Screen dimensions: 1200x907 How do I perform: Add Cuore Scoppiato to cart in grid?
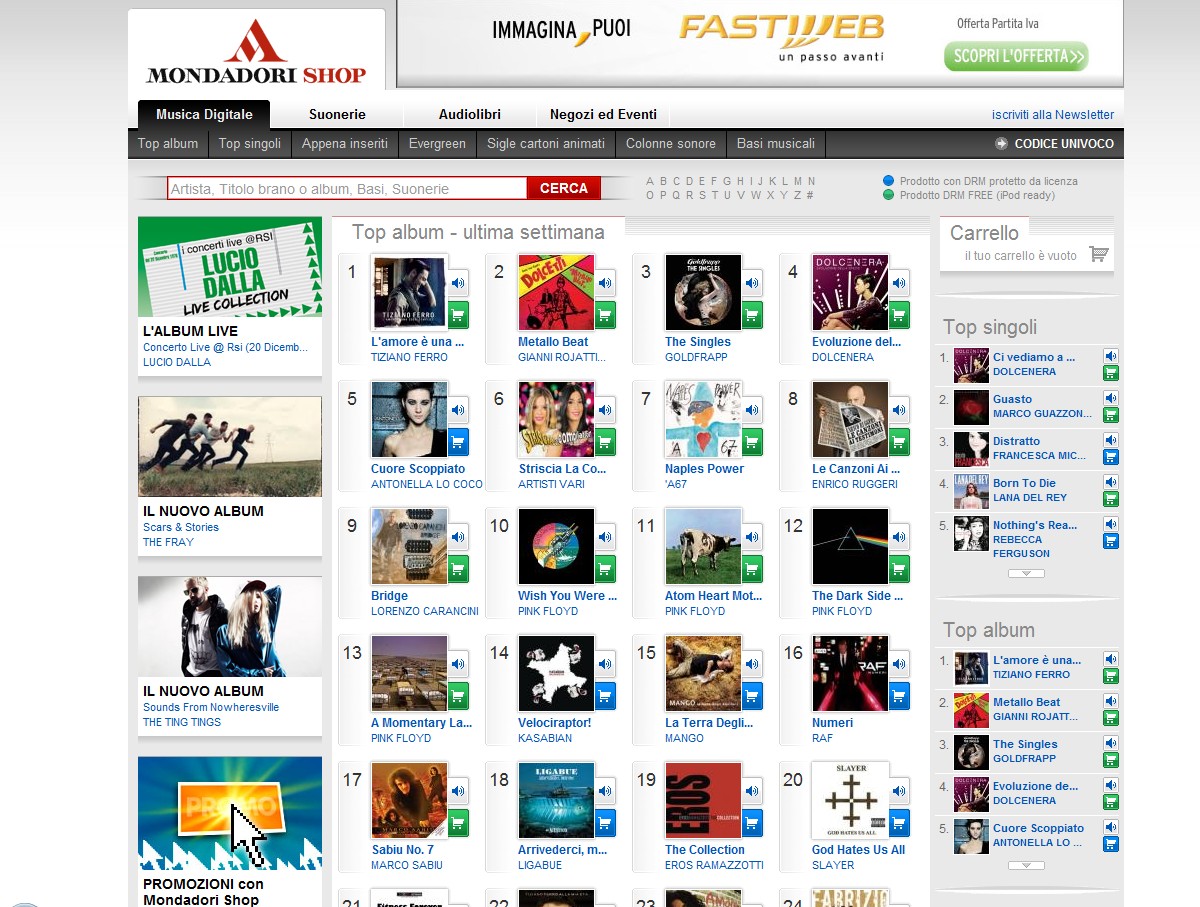click(458, 442)
